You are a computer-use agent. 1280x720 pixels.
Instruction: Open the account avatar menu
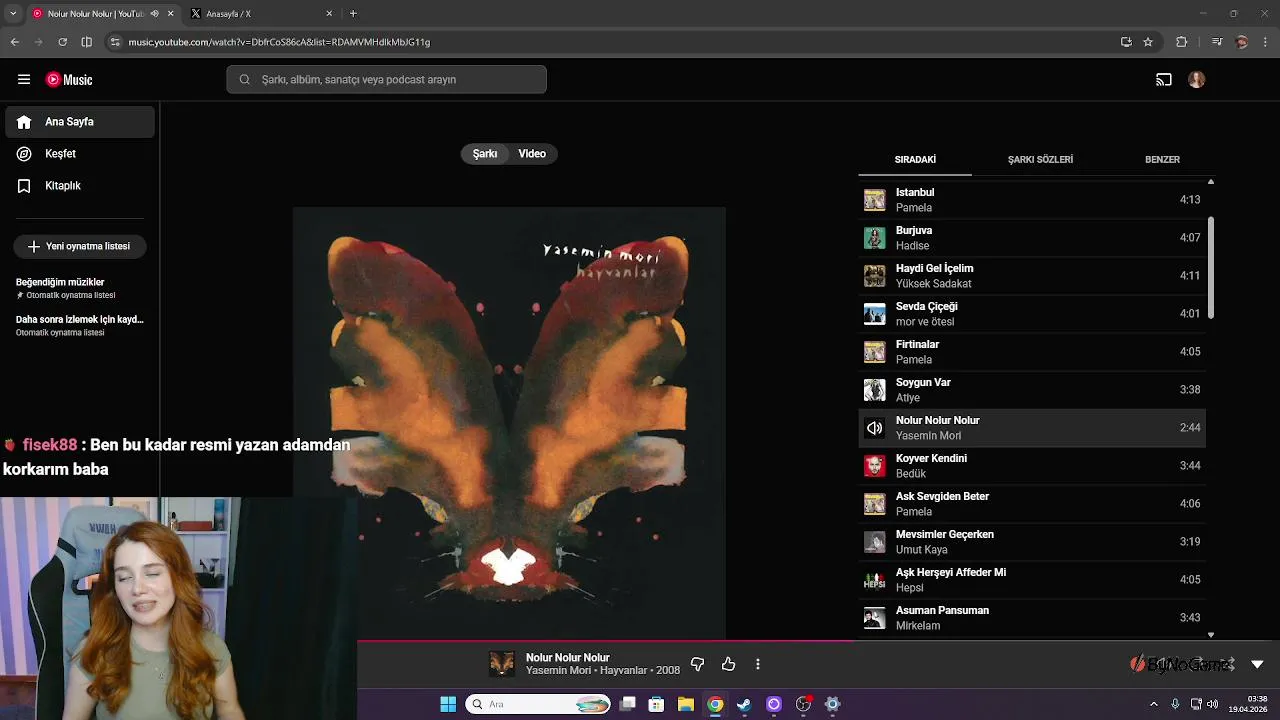pos(1196,80)
